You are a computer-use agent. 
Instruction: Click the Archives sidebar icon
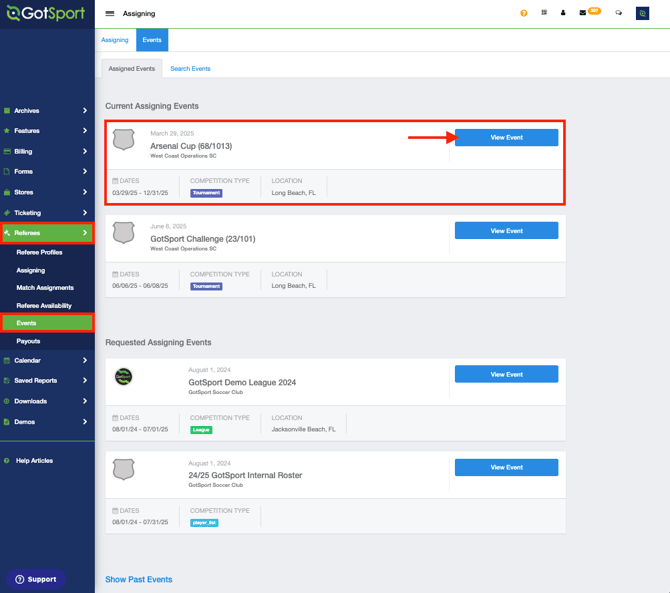(x=7, y=111)
